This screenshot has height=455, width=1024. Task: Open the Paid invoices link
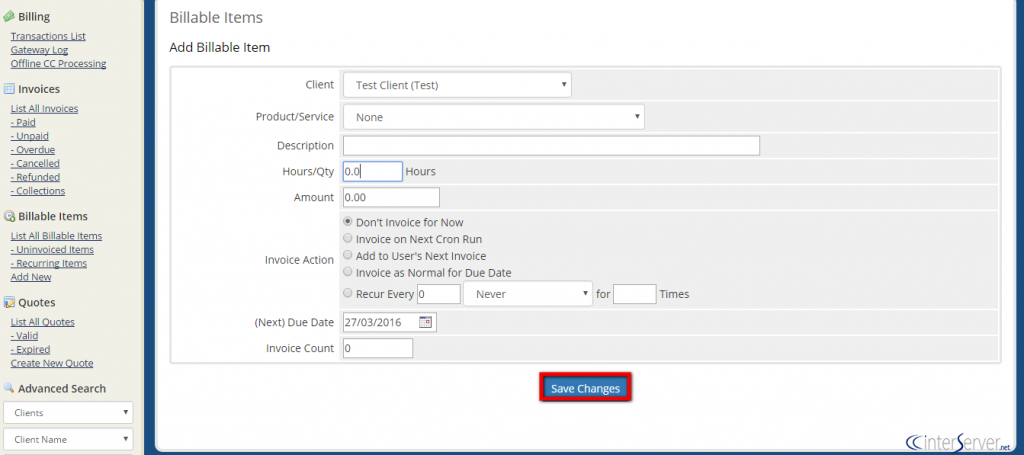(x=23, y=122)
